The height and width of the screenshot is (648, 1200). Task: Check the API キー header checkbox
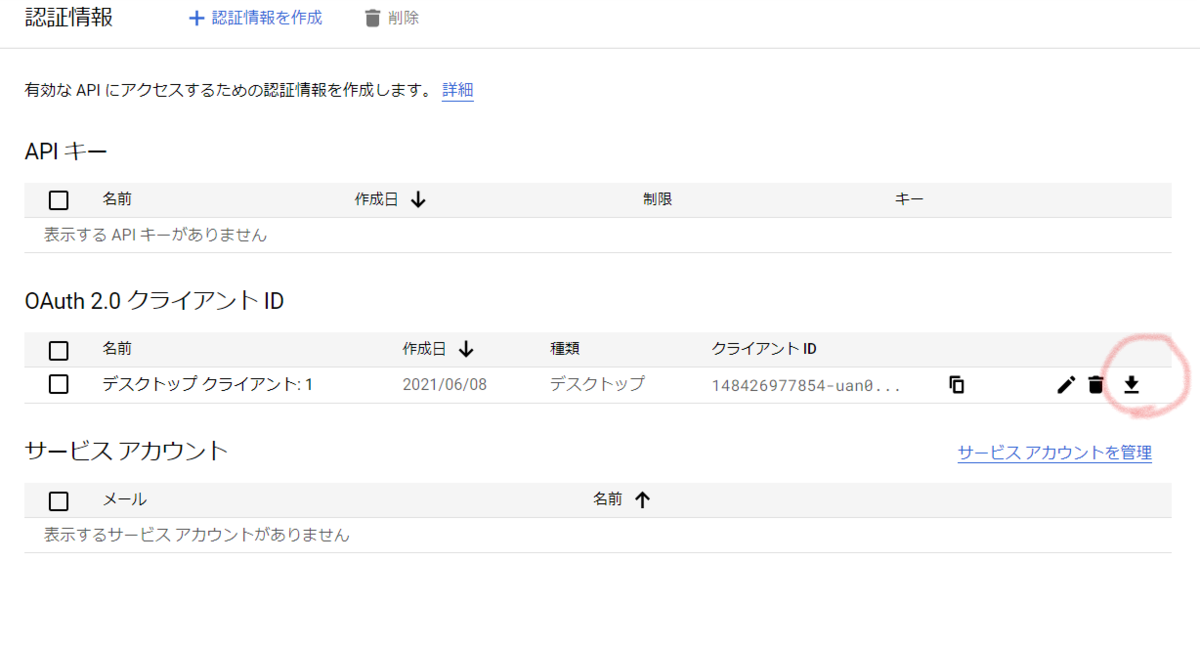pos(58,199)
